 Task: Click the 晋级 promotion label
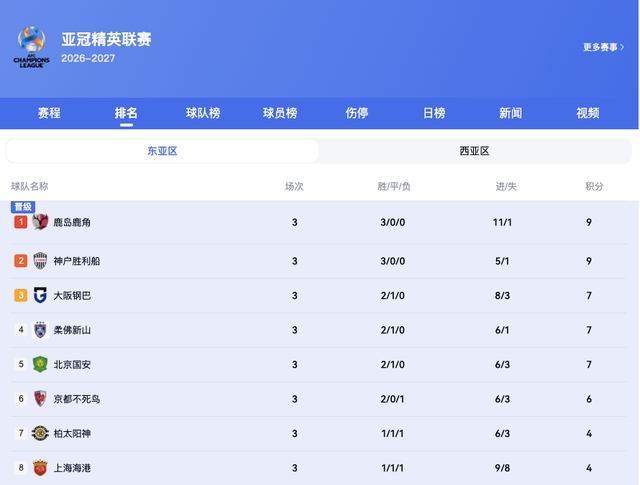23,207
